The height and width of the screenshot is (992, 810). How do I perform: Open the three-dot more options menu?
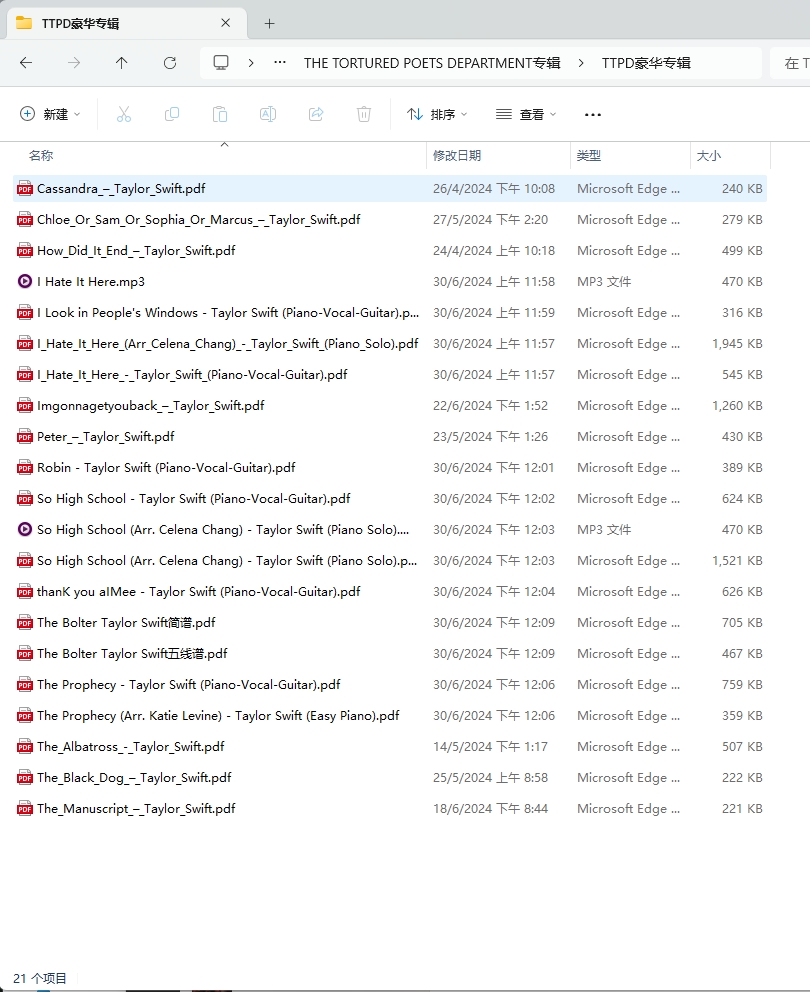pyautogui.click(x=593, y=115)
